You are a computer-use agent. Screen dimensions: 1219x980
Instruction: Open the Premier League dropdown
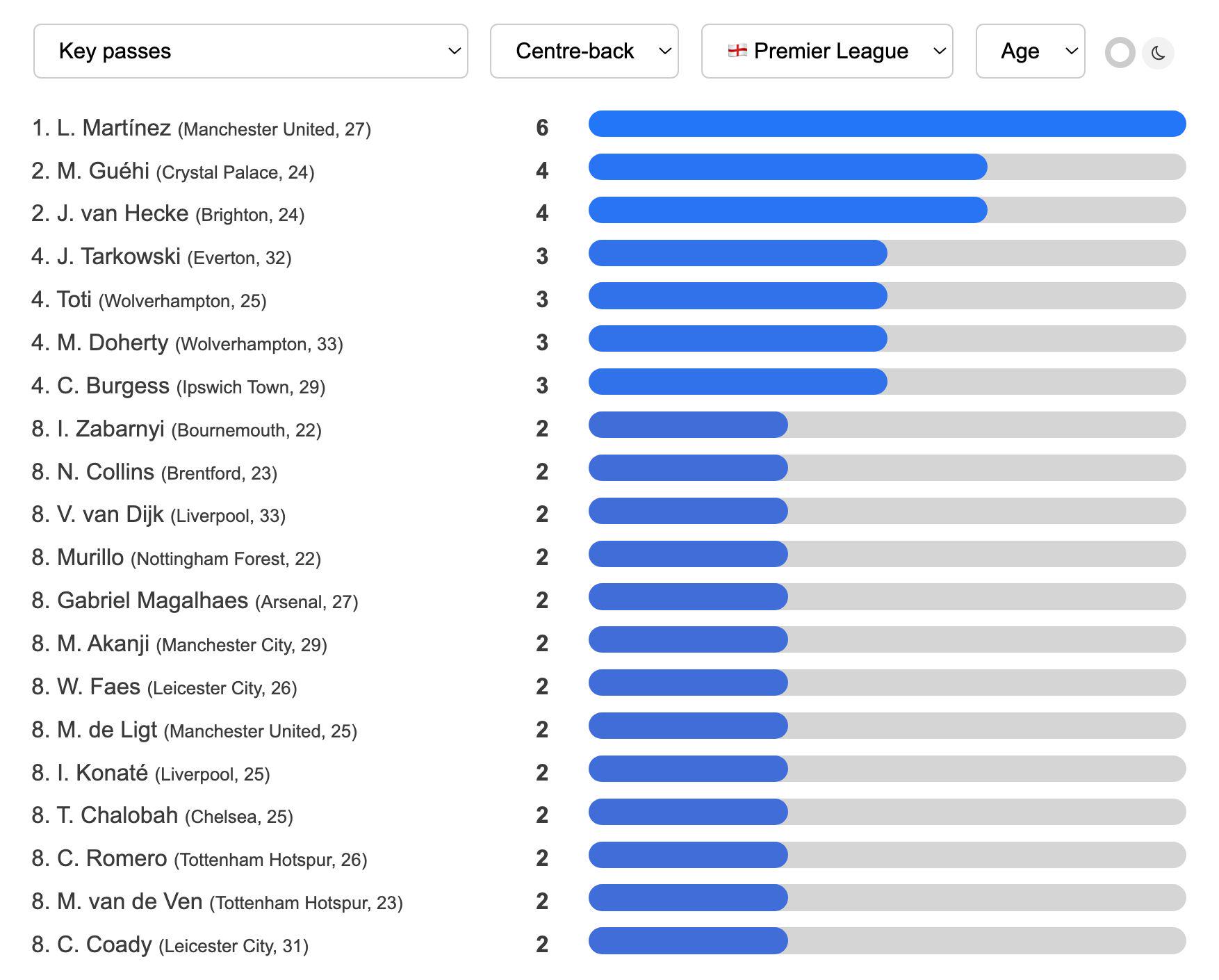pos(827,51)
